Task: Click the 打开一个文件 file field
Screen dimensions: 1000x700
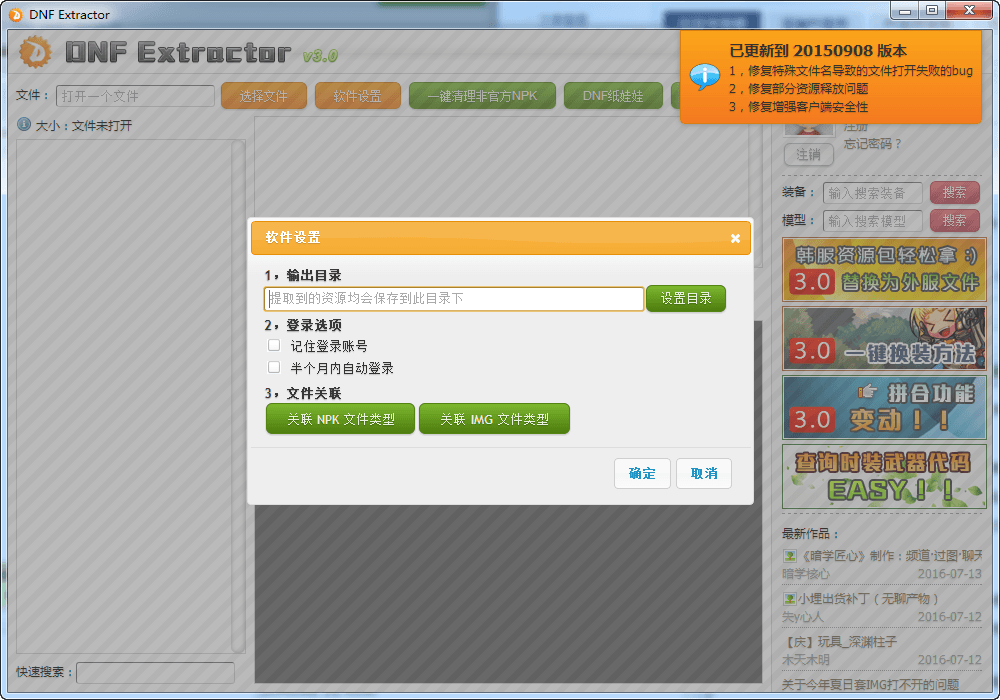Action: [x=136, y=96]
